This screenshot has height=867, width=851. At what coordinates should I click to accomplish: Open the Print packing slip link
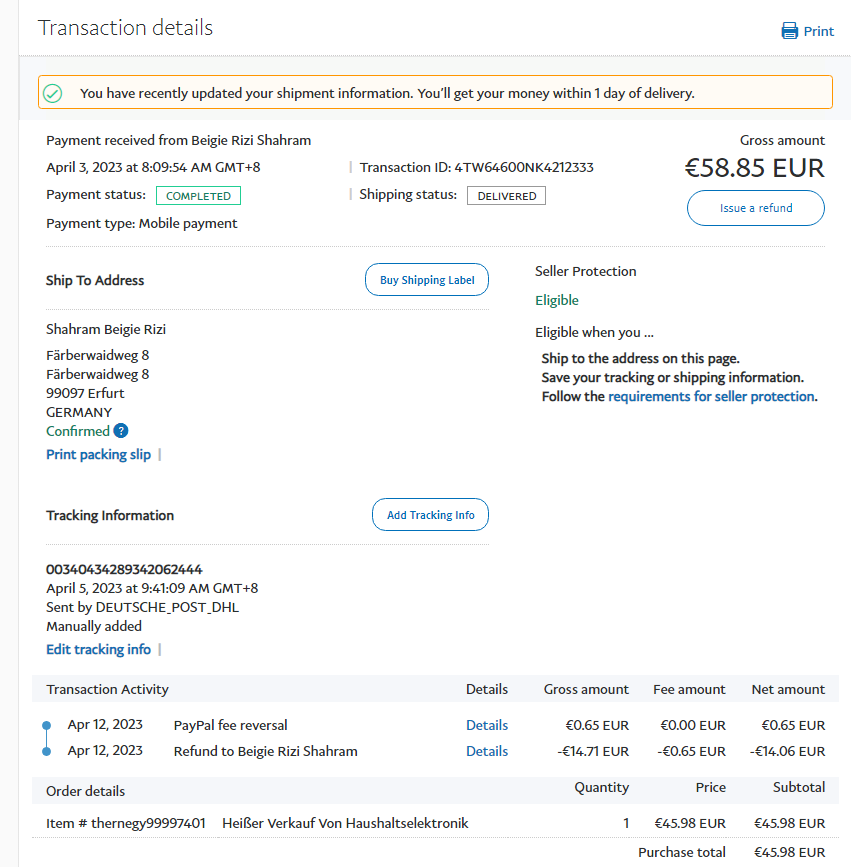[x=98, y=454]
